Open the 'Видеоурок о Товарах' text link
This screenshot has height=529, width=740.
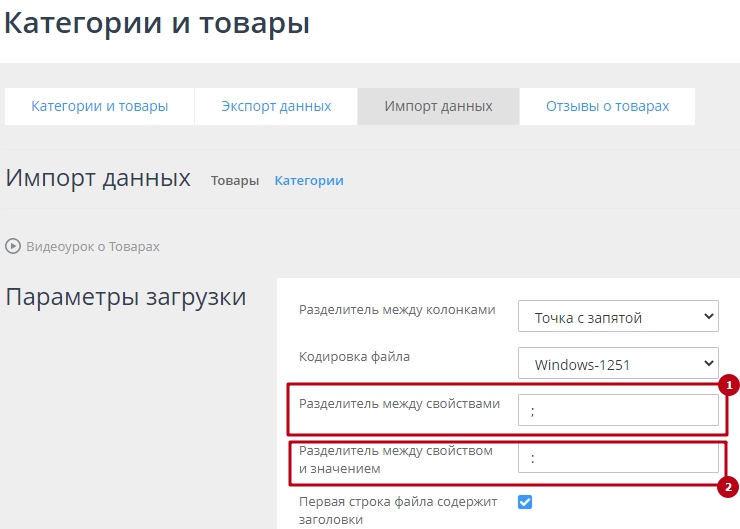click(x=92, y=246)
